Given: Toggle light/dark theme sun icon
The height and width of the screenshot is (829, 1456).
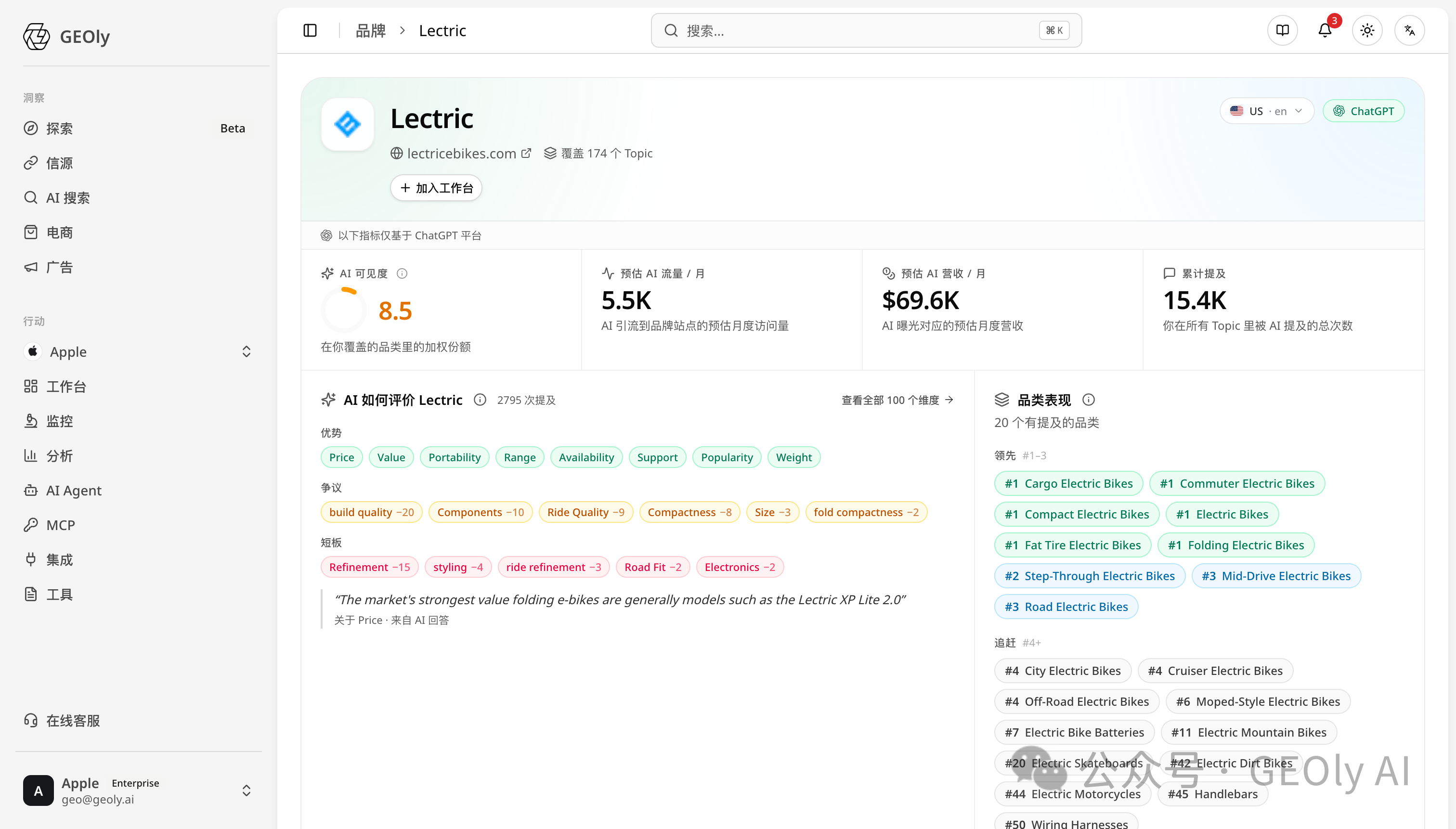Looking at the screenshot, I should pyautogui.click(x=1367, y=30).
